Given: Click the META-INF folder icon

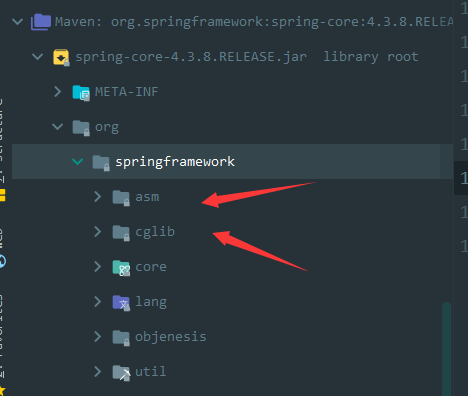Looking at the screenshot, I should pos(81,92).
